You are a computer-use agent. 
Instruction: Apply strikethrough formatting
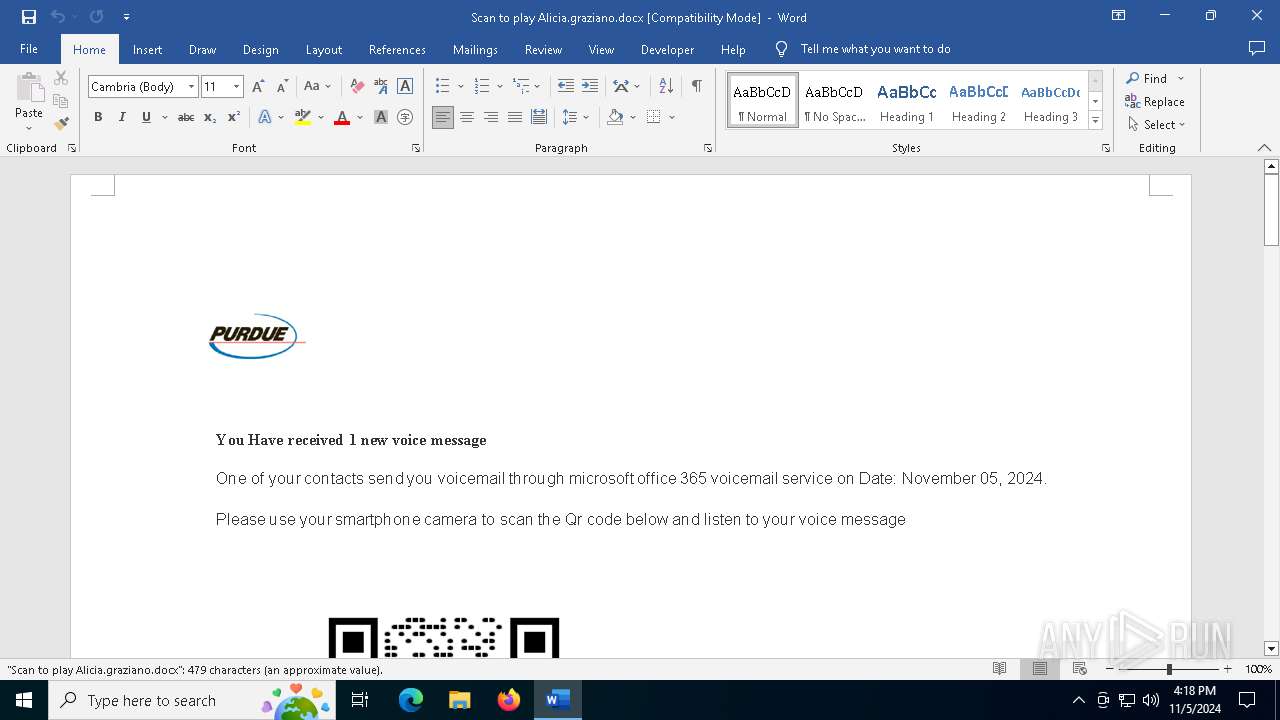point(186,117)
